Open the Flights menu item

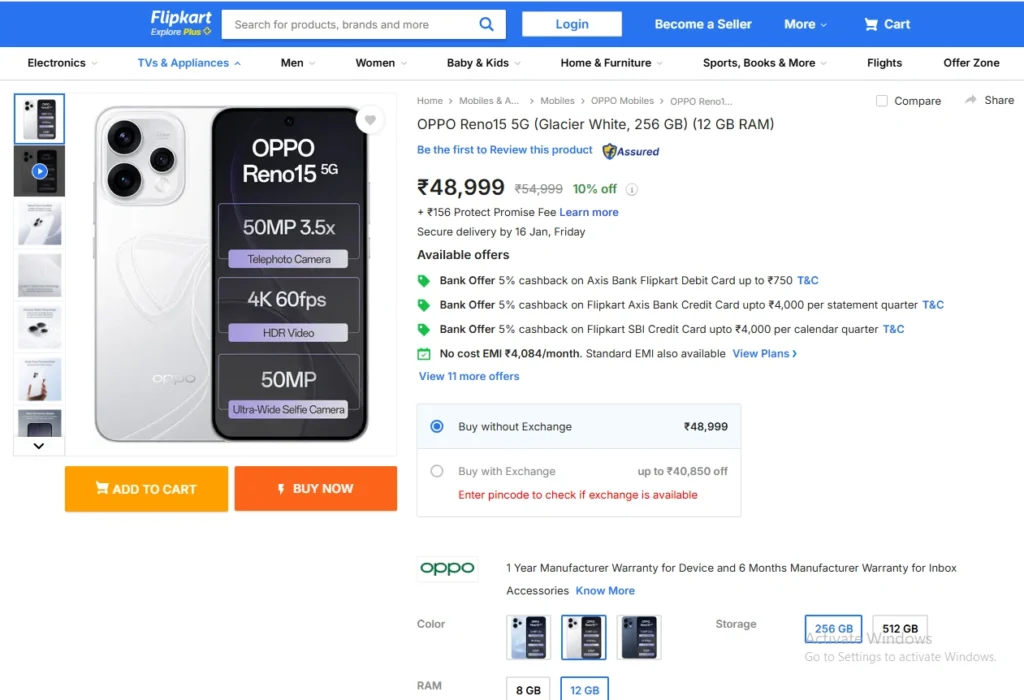click(884, 63)
